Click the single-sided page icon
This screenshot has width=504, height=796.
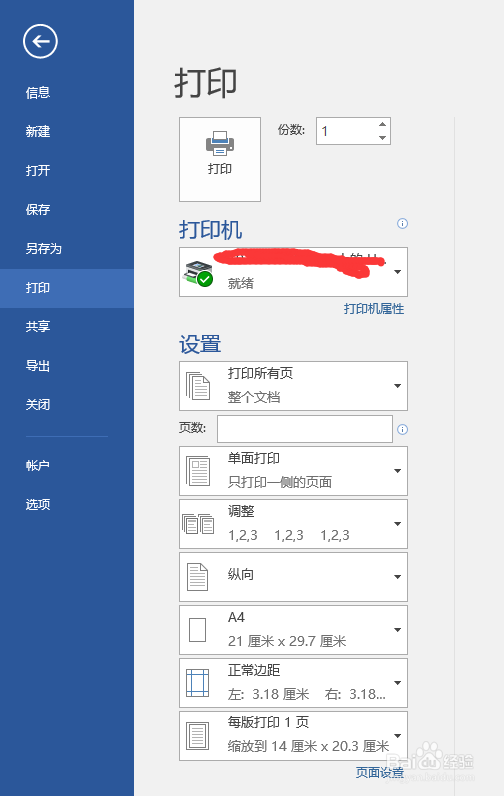click(x=198, y=471)
